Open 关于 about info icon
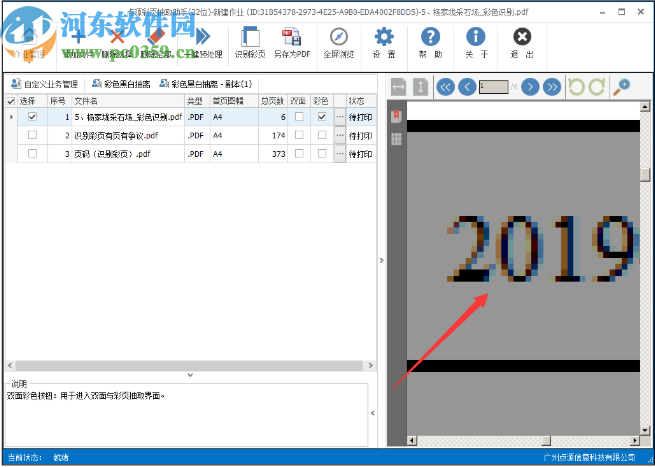The height and width of the screenshot is (467, 655). click(x=476, y=37)
